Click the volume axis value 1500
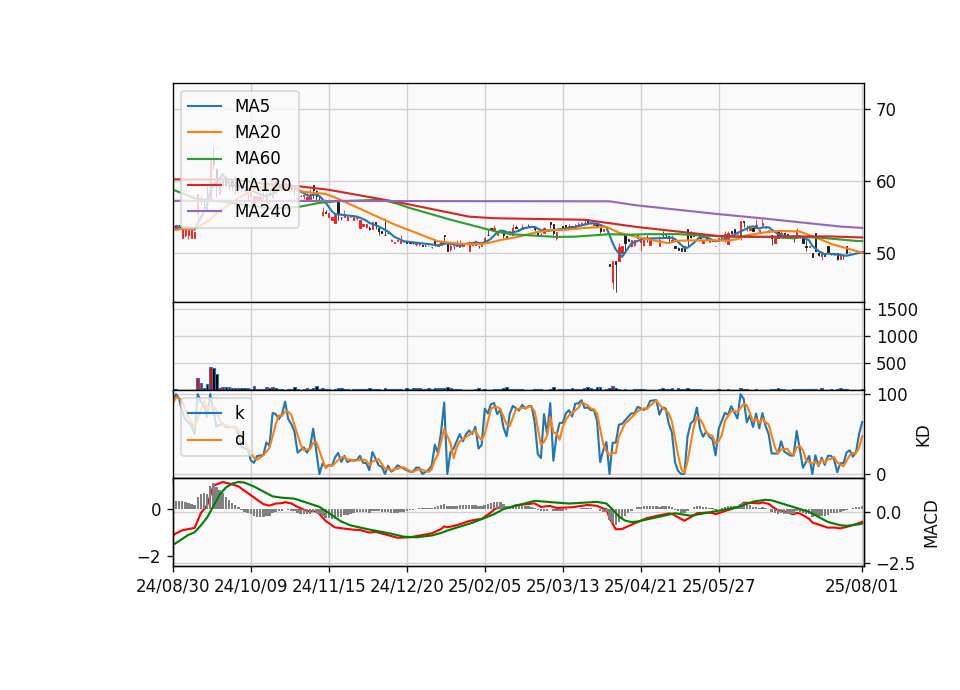The image size is (960, 690). click(x=897, y=310)
